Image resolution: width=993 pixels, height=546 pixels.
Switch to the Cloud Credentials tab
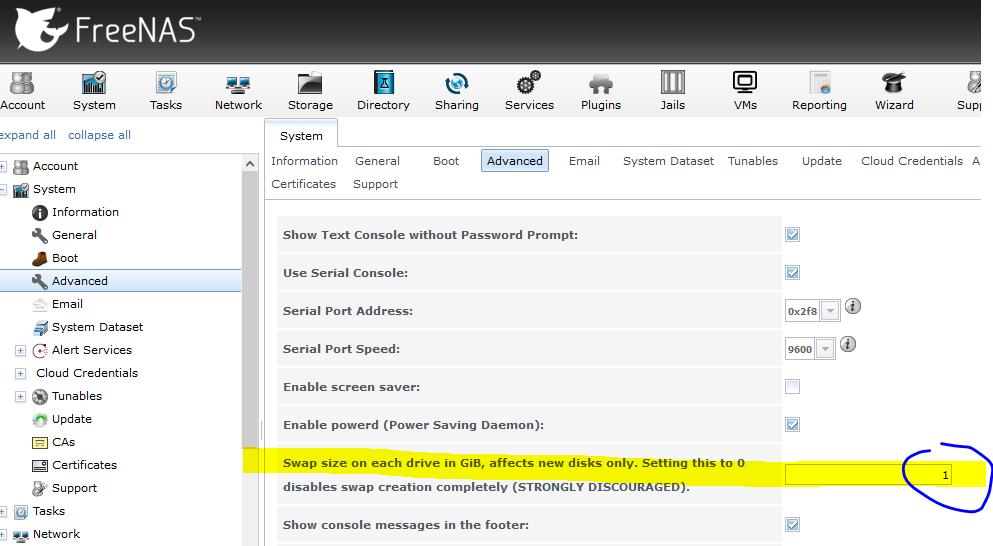tap(912, 161)
